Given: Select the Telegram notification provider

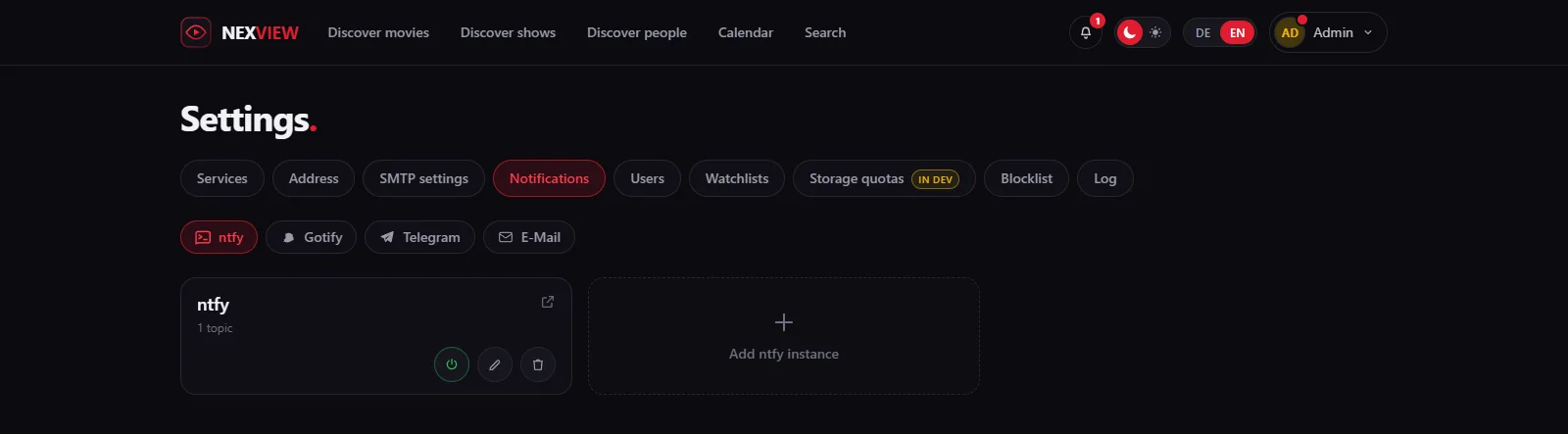Looking at the screenshot, I should coord(419,237).
